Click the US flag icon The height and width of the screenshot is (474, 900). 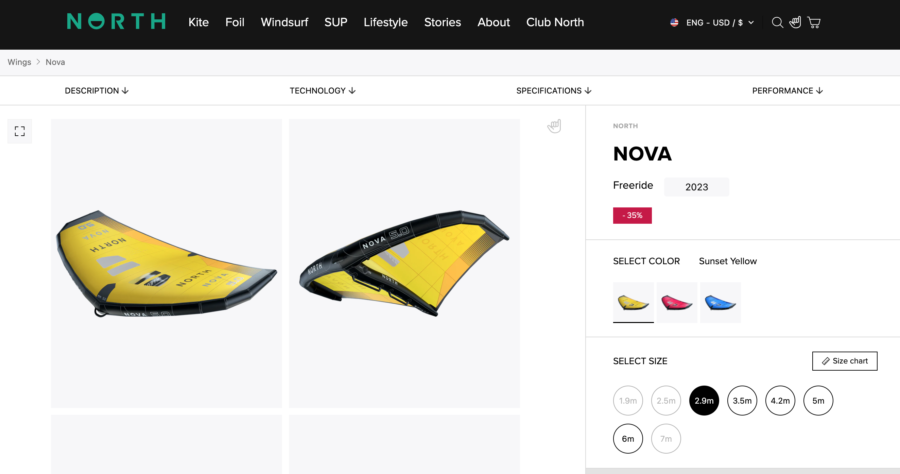point(674,22)
